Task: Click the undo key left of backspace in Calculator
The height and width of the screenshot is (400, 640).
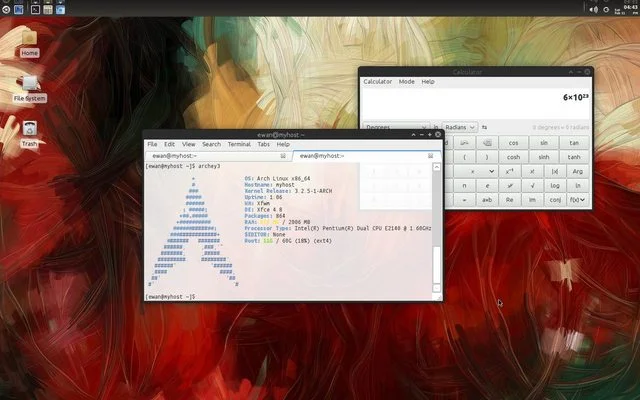Action: click(464, 143)
